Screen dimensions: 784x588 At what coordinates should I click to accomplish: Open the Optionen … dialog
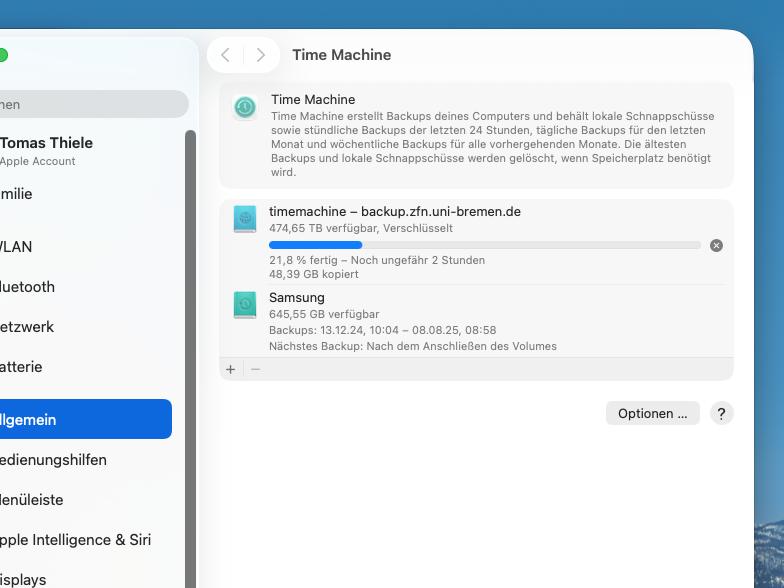(652, 414)
